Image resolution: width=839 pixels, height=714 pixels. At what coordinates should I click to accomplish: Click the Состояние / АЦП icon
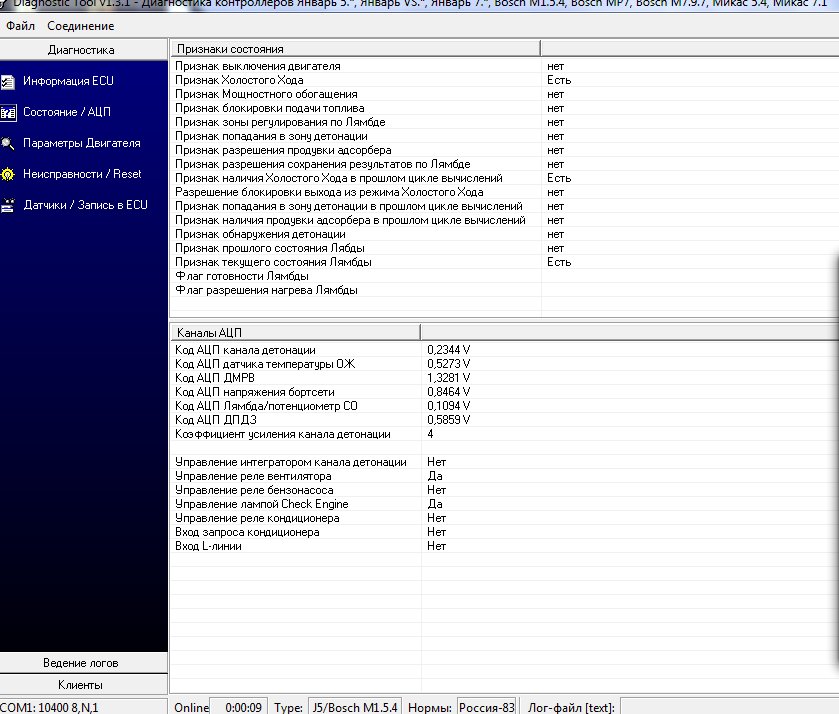(7, 112)
